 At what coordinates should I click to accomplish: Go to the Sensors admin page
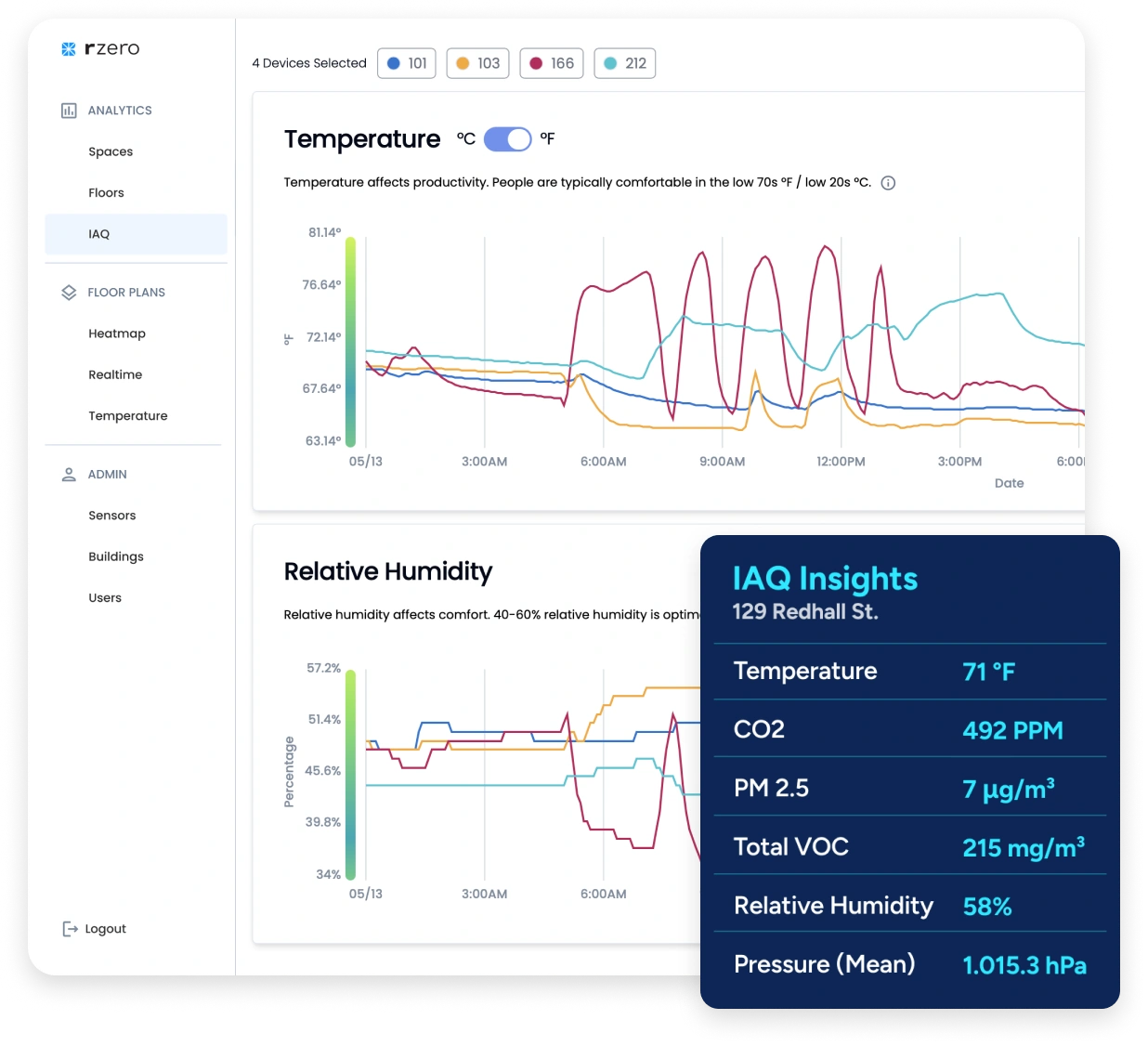112,516
